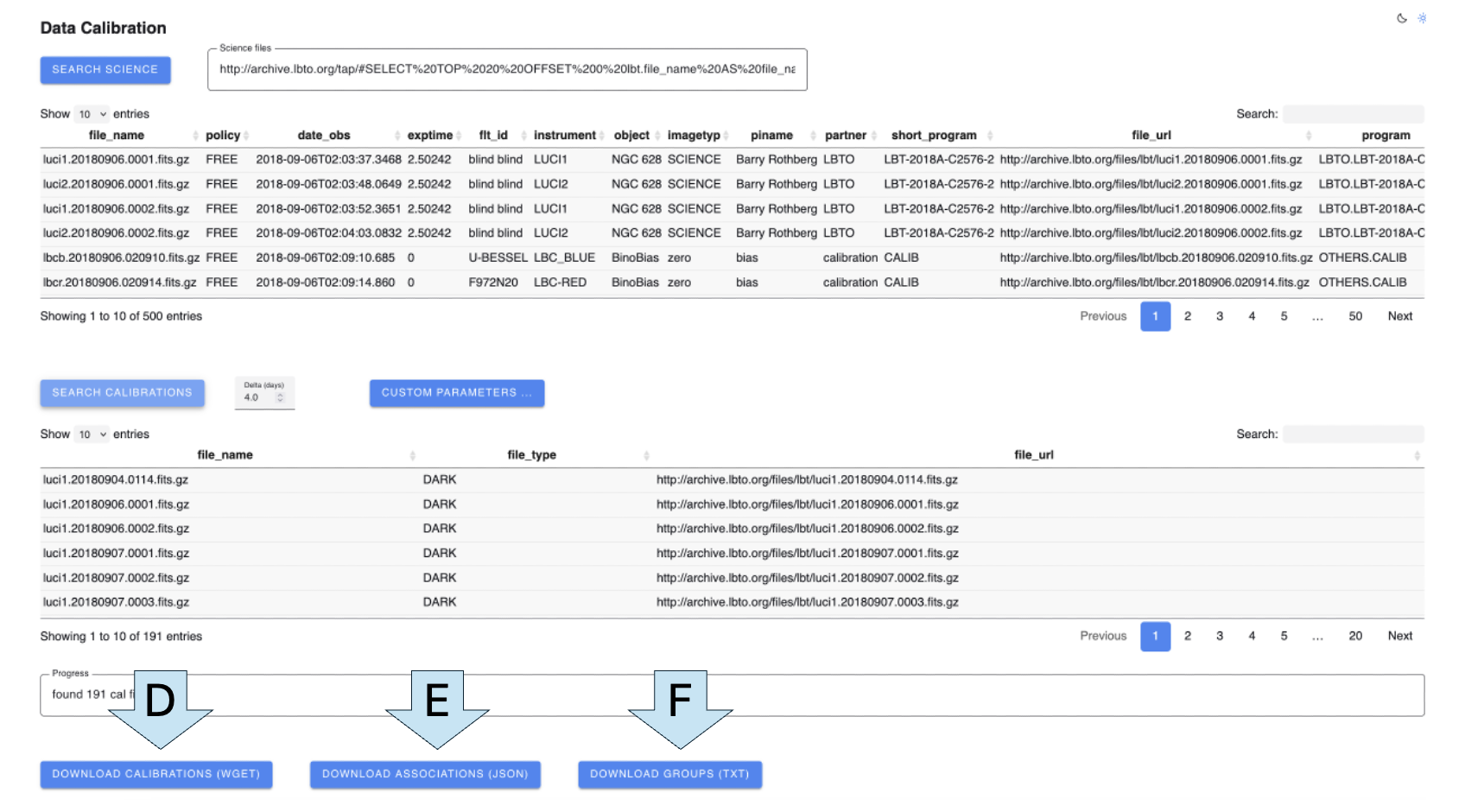Sort science table by file_name column
The width and height of the screenshot is (1465, 812).
tap(117, 136)
